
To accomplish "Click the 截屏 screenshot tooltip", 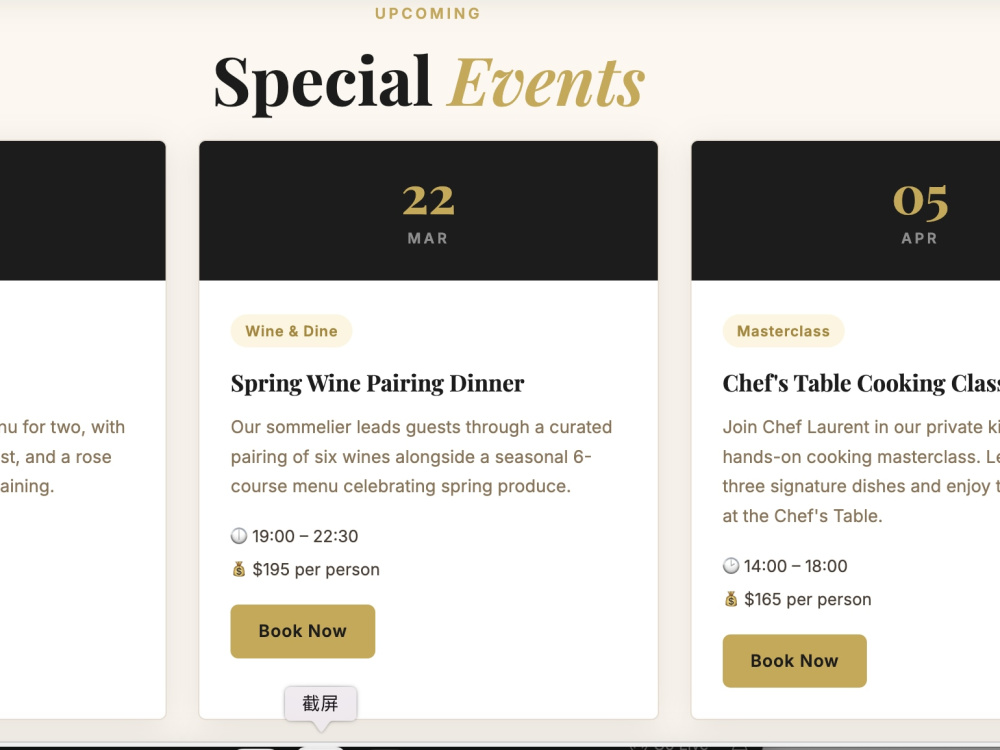I will point(321,703).
